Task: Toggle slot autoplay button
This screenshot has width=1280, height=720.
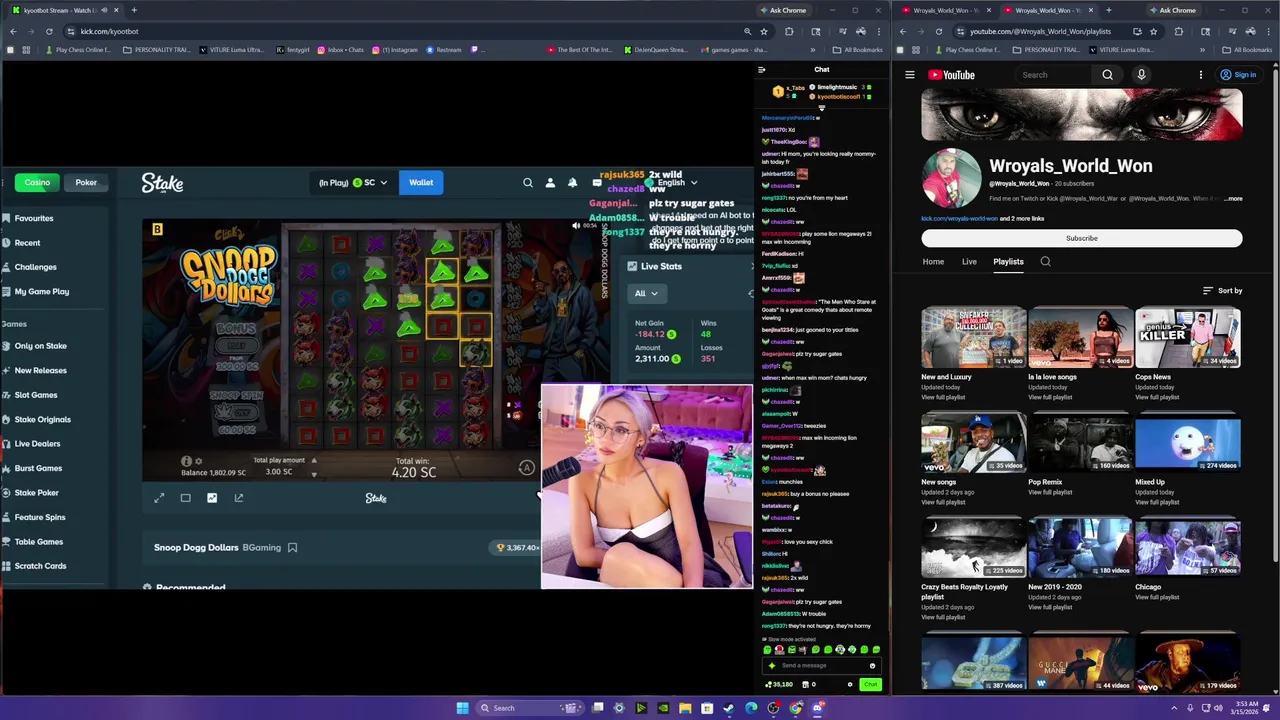Action: point(526,468)
